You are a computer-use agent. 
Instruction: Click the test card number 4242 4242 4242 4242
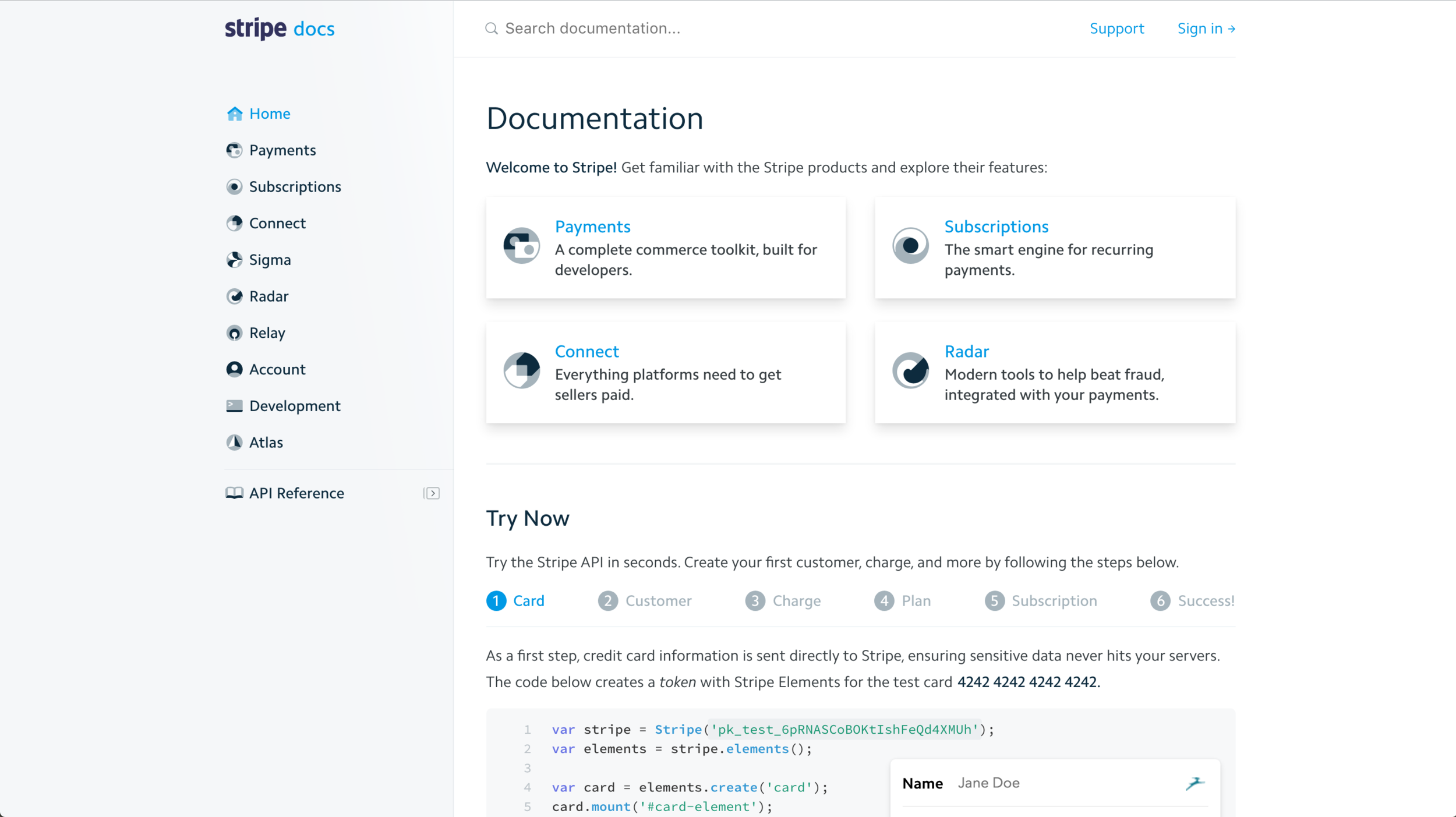(x=1028, y=682)
